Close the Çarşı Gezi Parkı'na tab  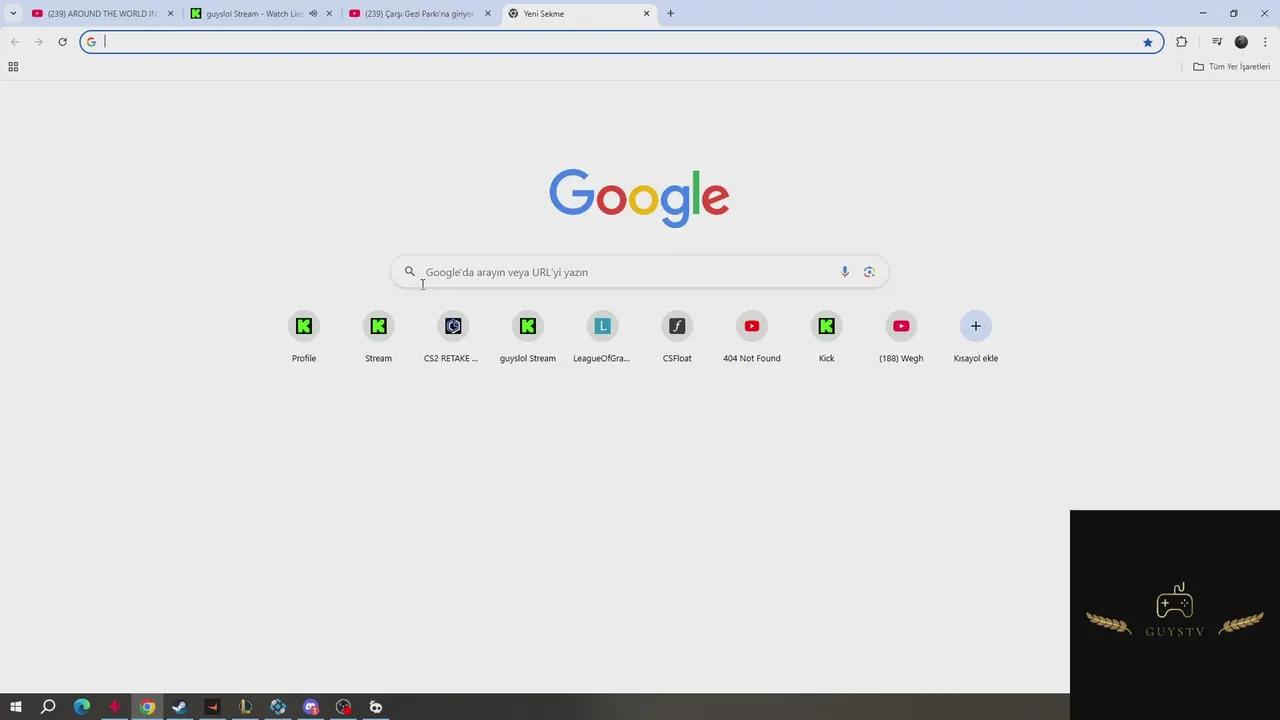pos(488,14)
